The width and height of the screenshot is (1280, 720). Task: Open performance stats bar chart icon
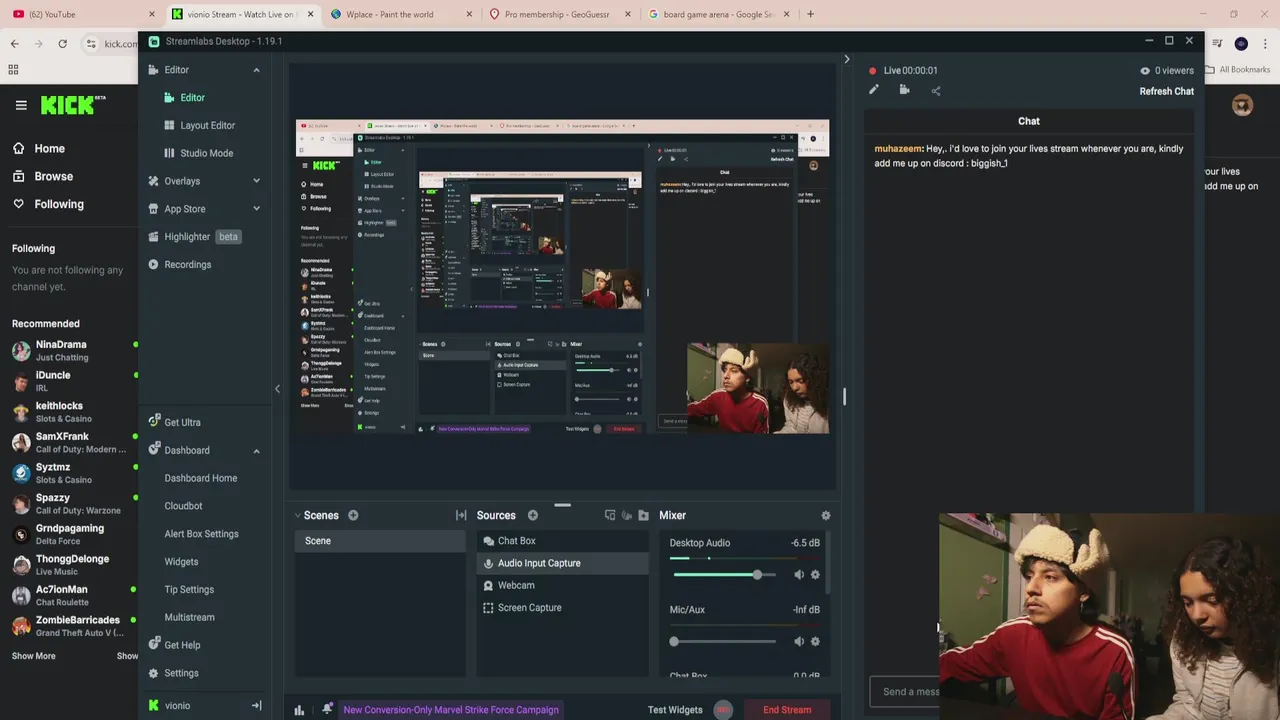pos(299,710)
